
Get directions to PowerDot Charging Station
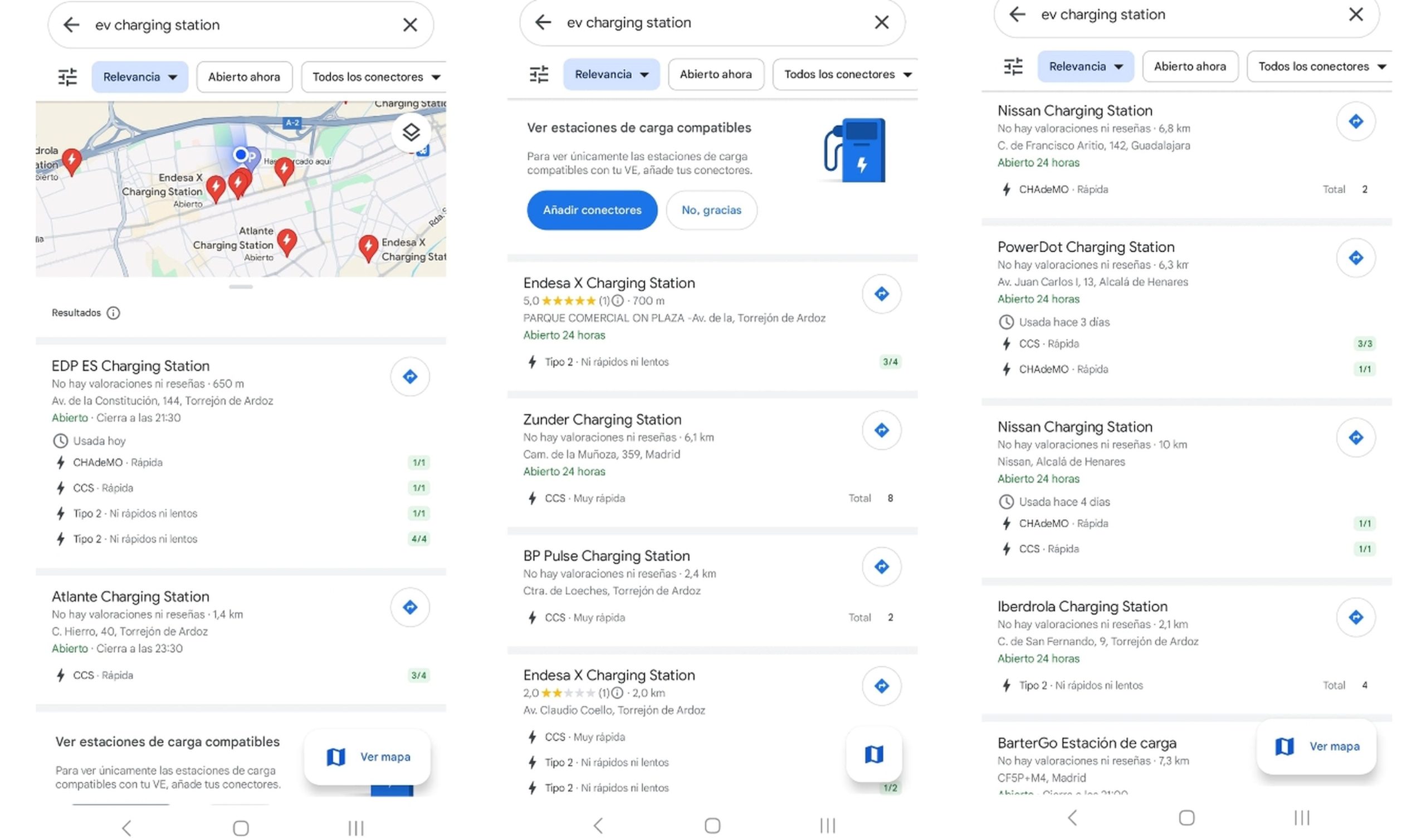1355,257
